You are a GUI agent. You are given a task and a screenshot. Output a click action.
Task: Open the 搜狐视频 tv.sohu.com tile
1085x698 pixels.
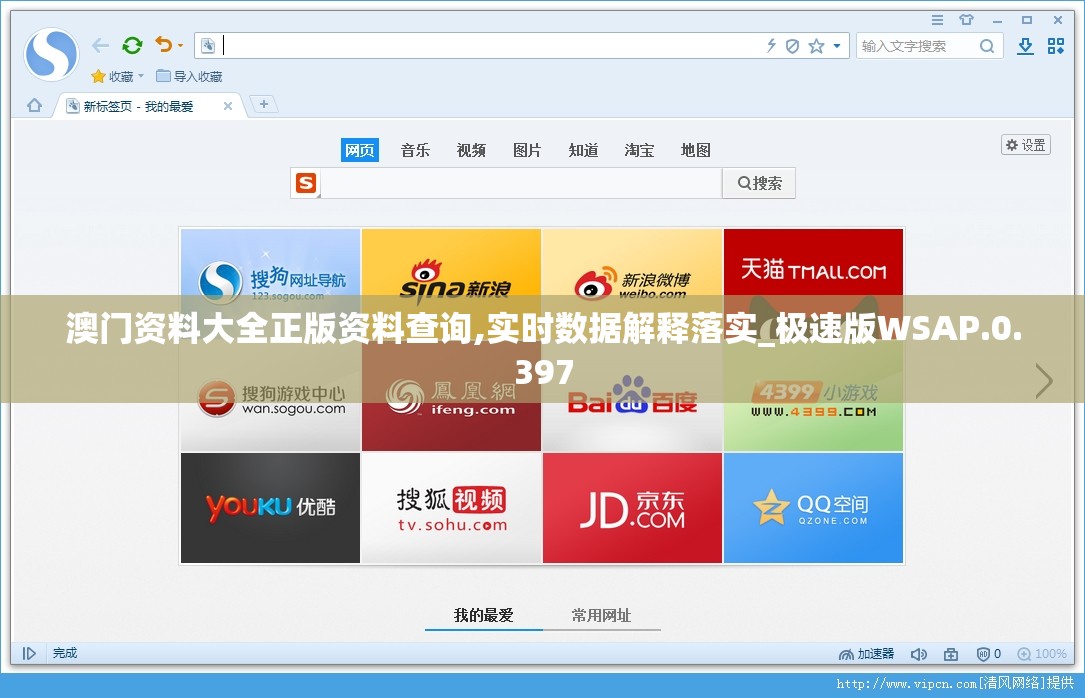click(x=451, y=508)
